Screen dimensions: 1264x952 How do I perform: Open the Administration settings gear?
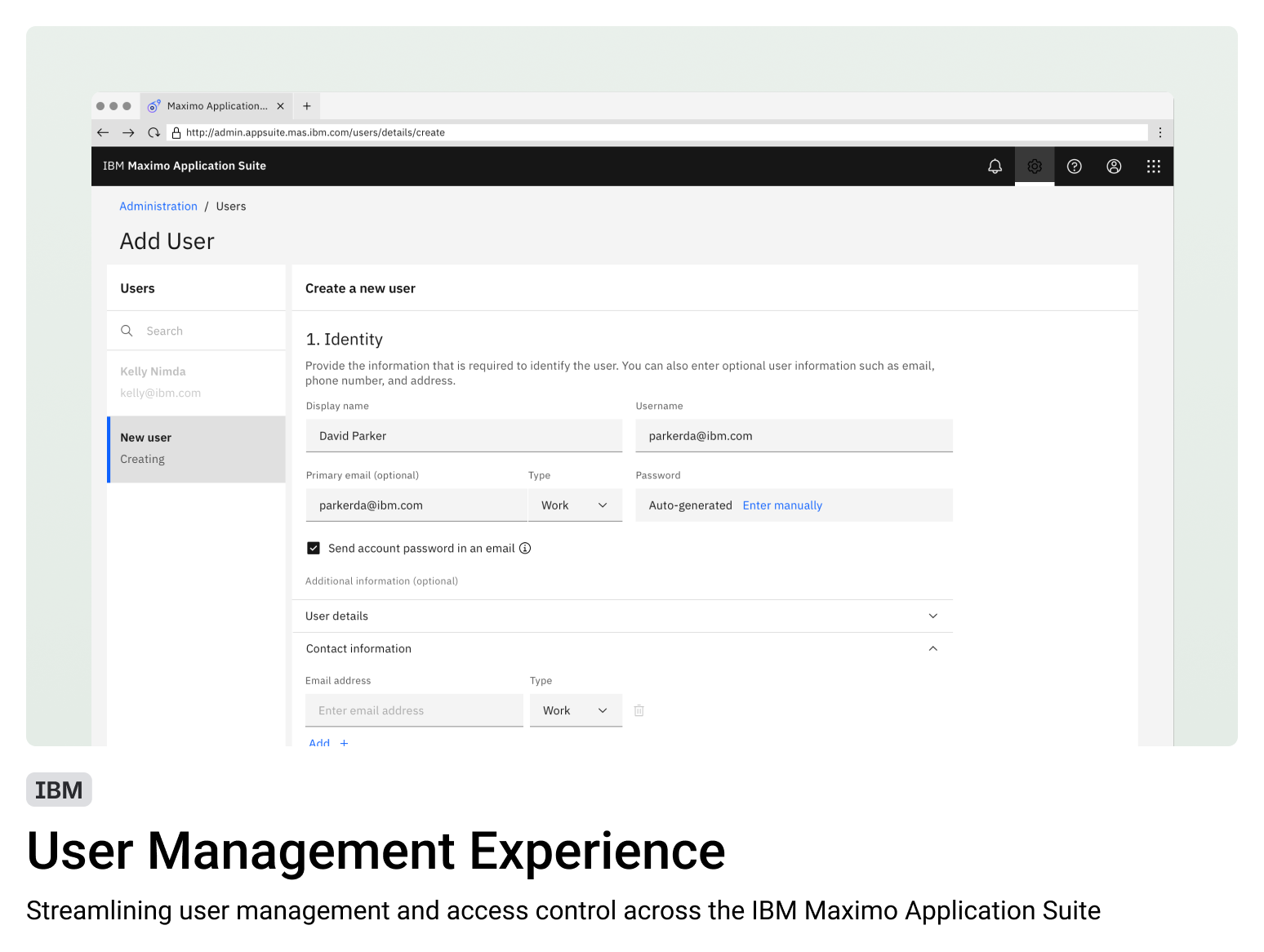(1035, 166)
